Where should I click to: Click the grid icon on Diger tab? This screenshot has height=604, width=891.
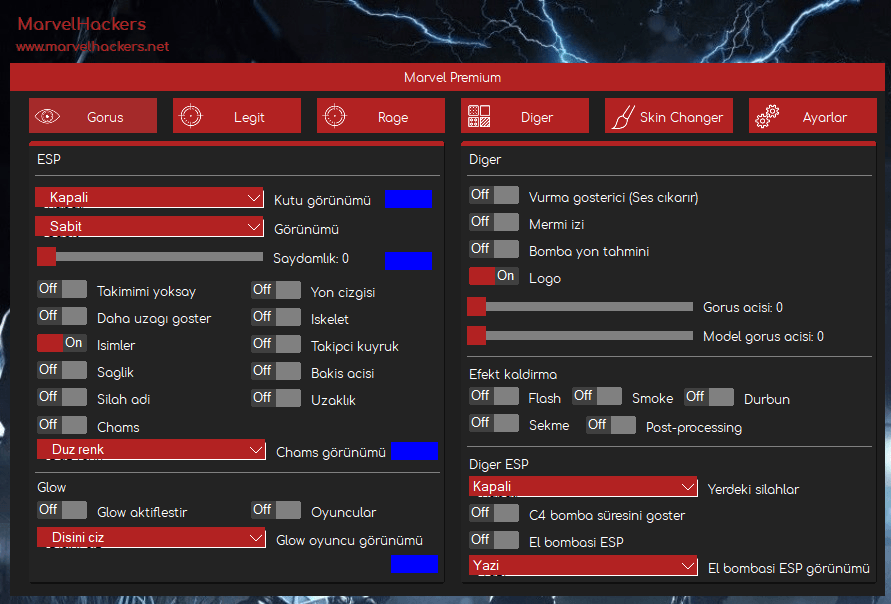479,116
